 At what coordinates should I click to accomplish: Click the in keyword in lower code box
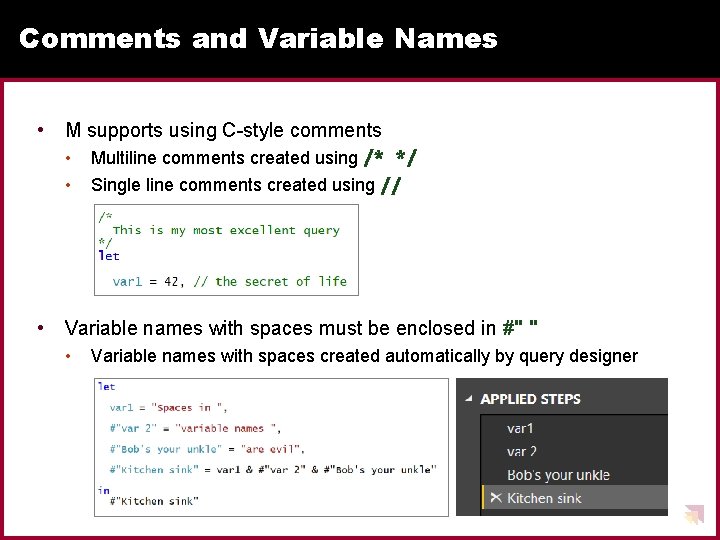click(x=104, y=490)
